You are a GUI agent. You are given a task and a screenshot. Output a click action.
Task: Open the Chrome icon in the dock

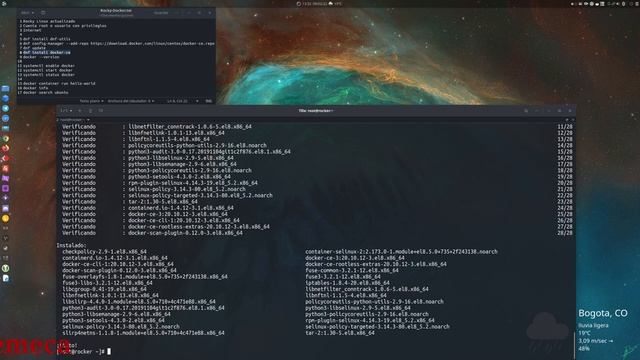[5, 138]
